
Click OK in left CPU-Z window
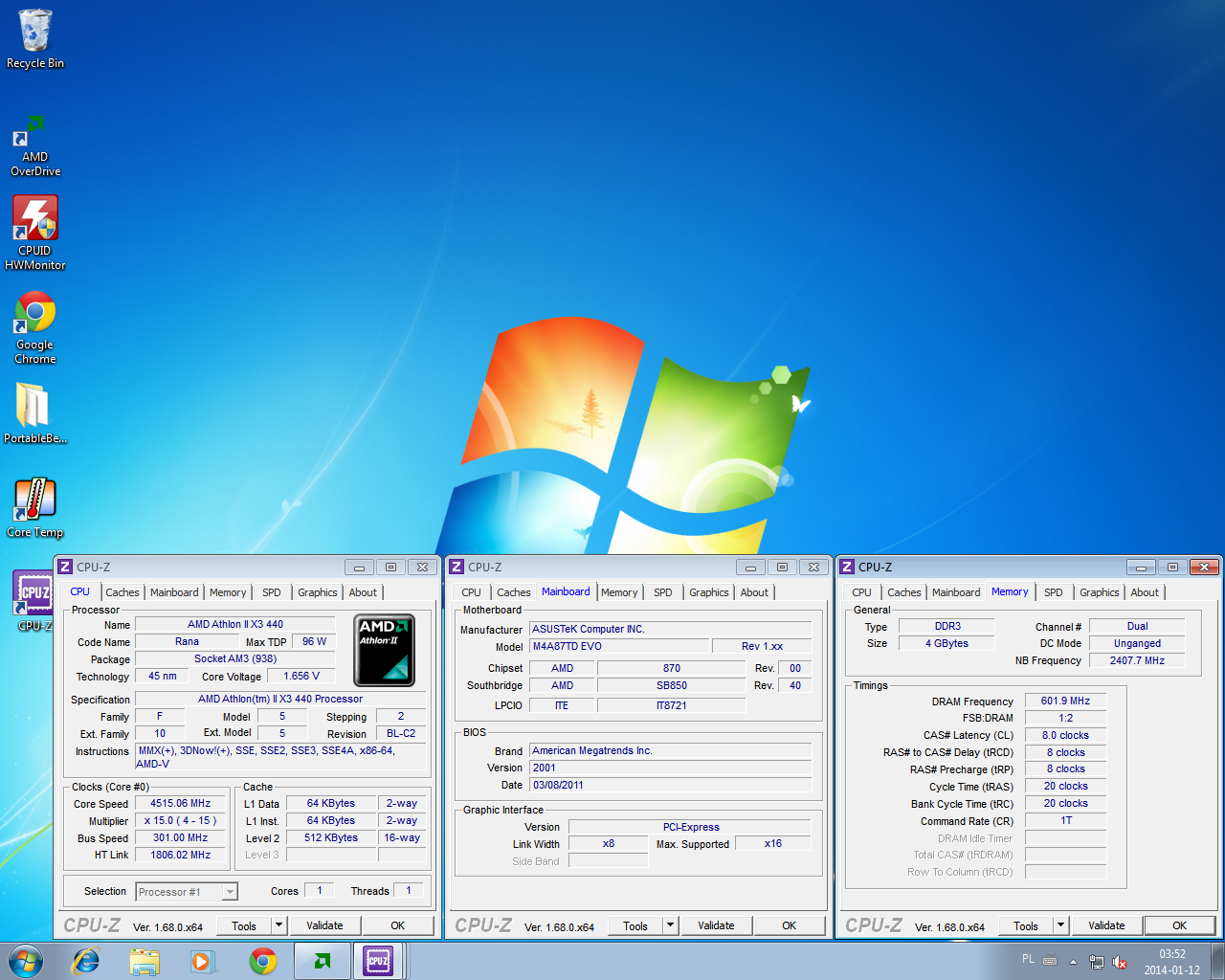click(398, 925)
